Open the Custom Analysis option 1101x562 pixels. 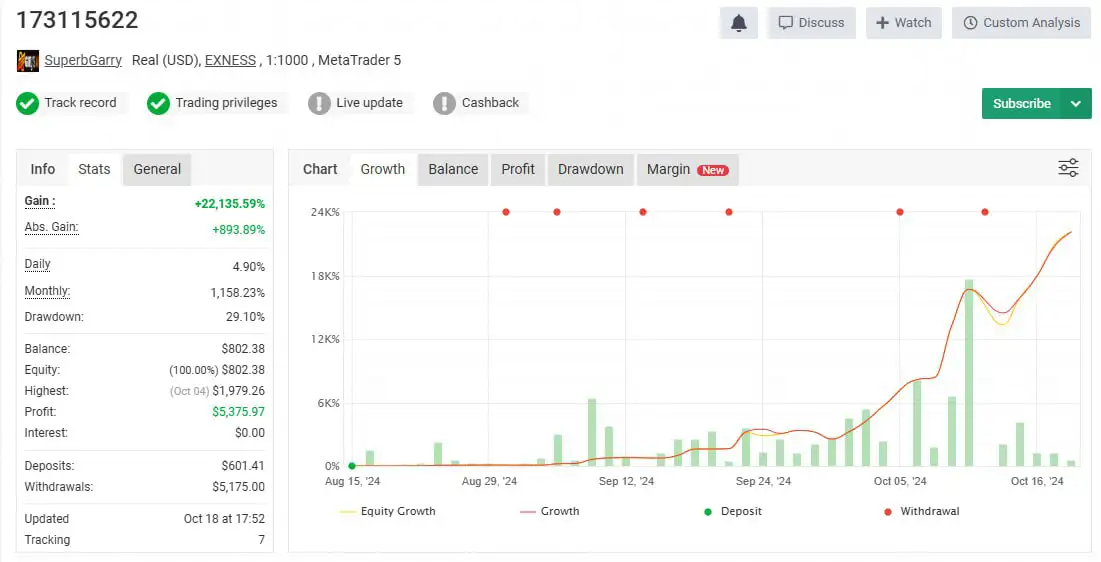(x=1021, y=23)
